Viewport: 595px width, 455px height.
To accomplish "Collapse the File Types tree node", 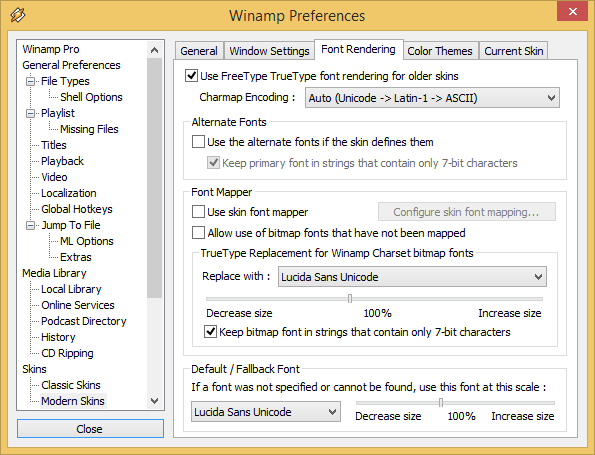I will (x=30, y=81).
